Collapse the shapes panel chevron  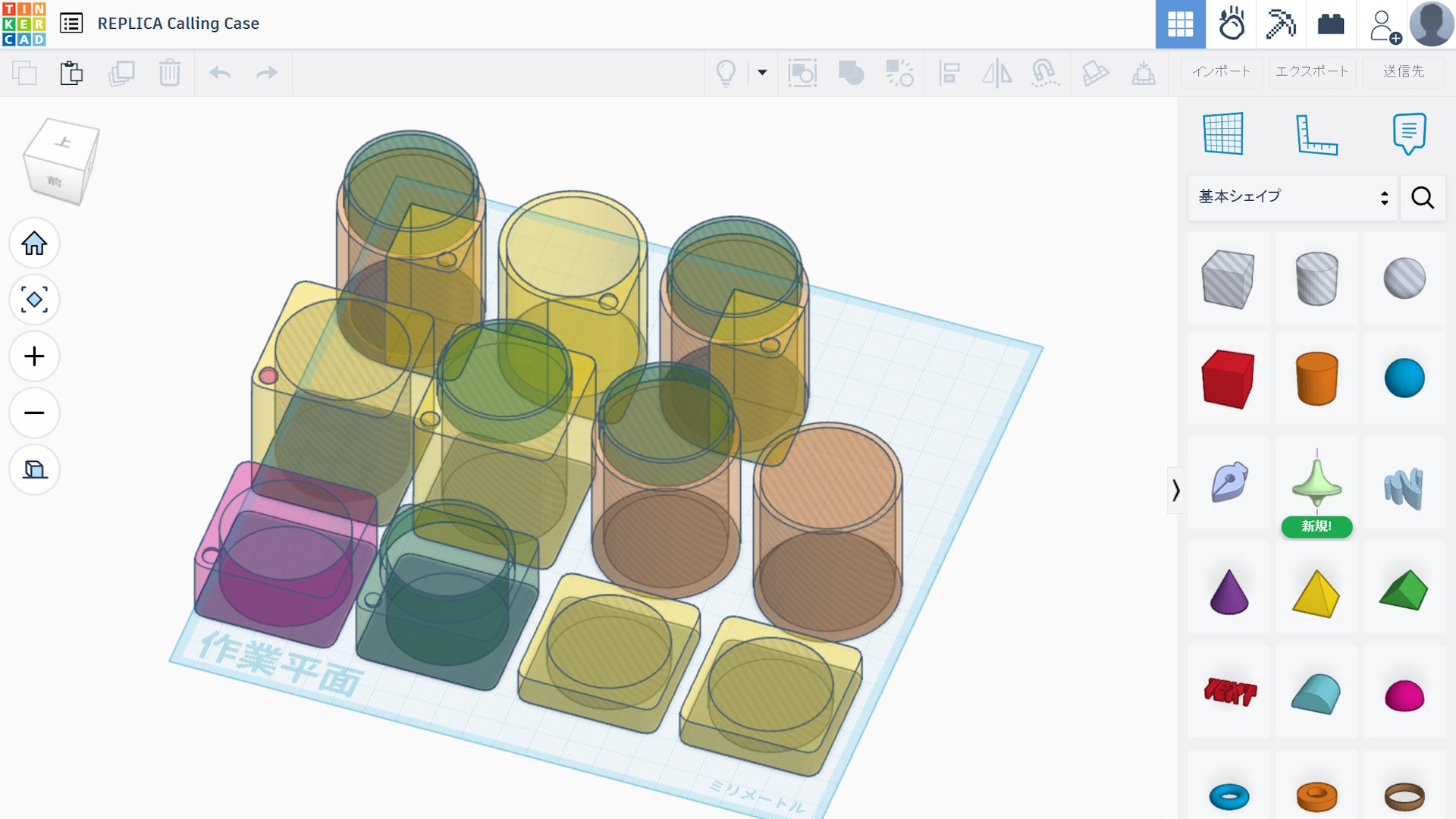pos(1175,491)
